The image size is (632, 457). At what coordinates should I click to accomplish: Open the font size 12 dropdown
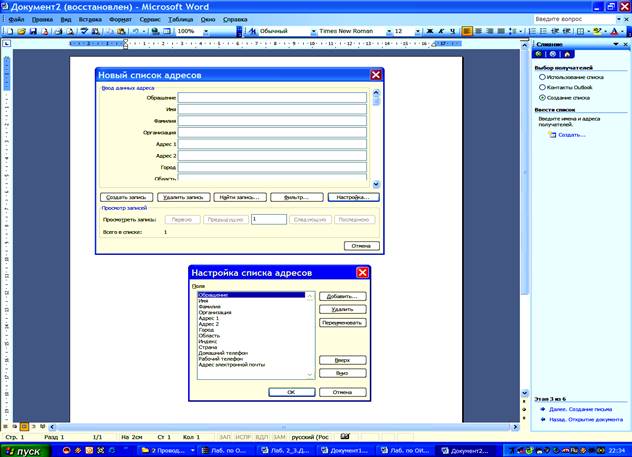[x=418, y=31]
